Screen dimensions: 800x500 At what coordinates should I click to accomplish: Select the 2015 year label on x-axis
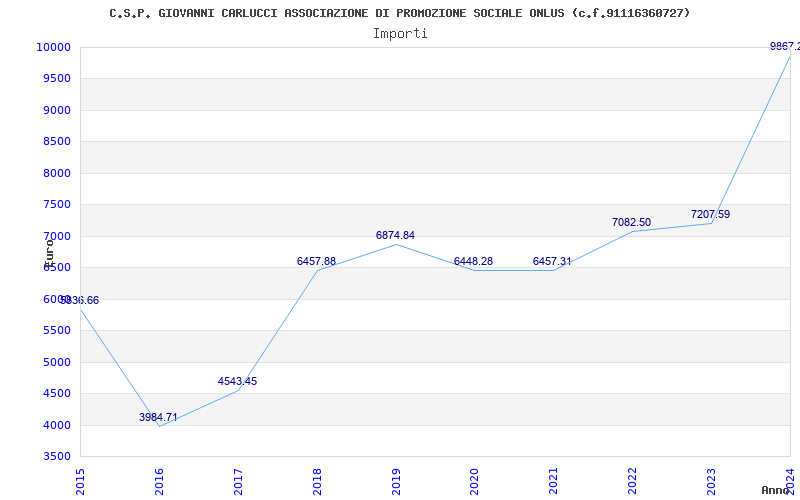click(81, 480)
